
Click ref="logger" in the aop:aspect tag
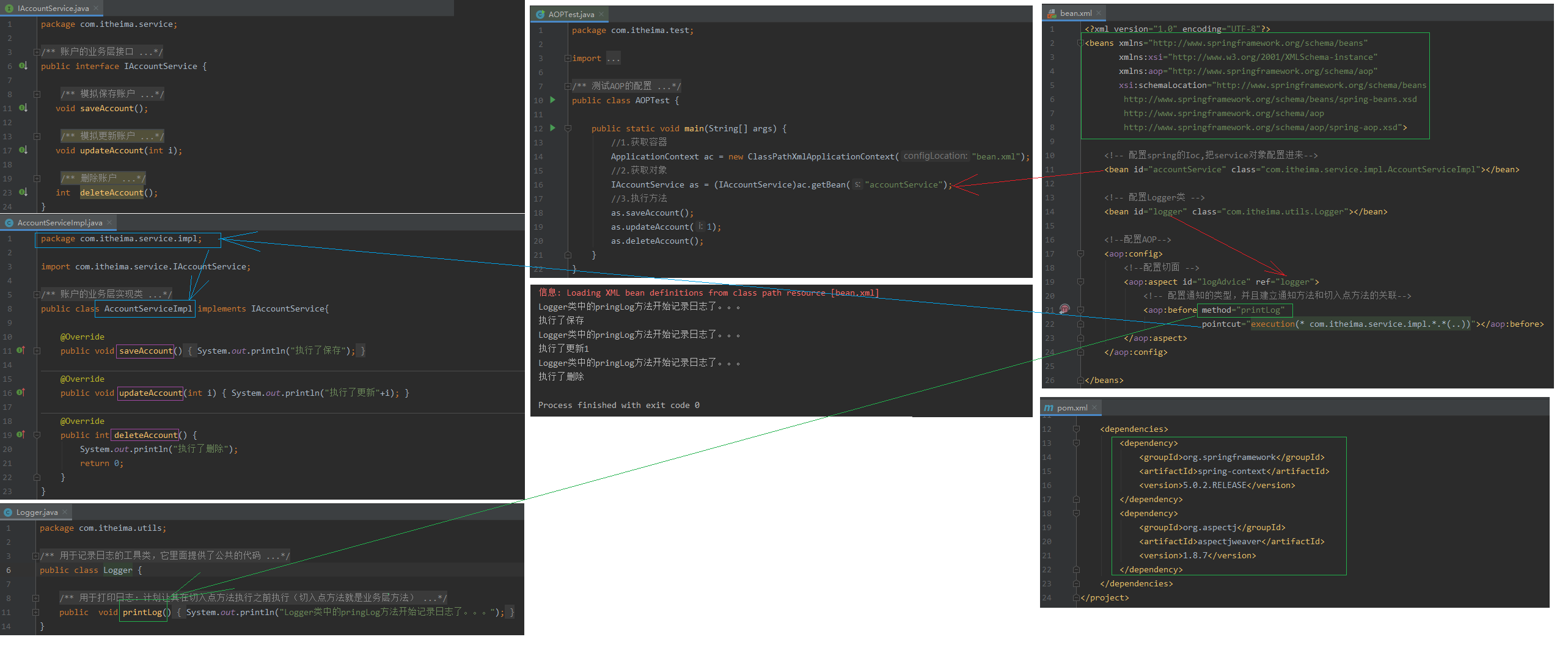(x=1285, y=282)
